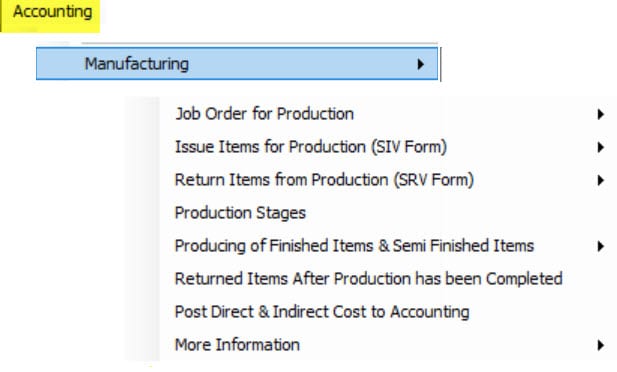This screenshot has width=617, height=372.
Task: Open Post Direct & Indirect Cost to Accounting
Action: (322, 312)
